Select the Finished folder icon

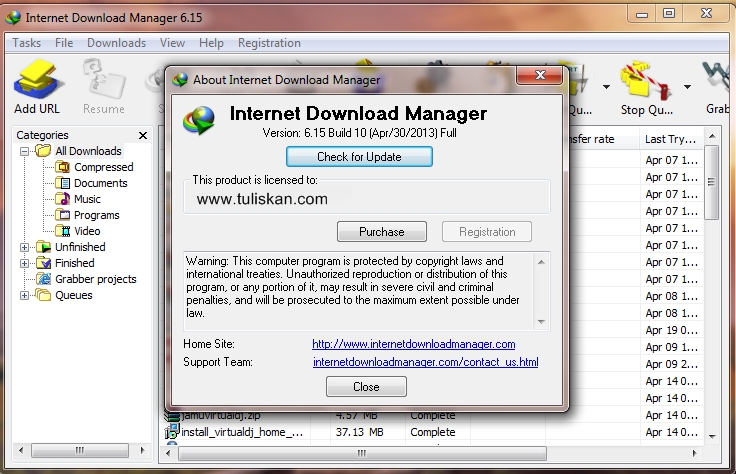click(43, 263)
